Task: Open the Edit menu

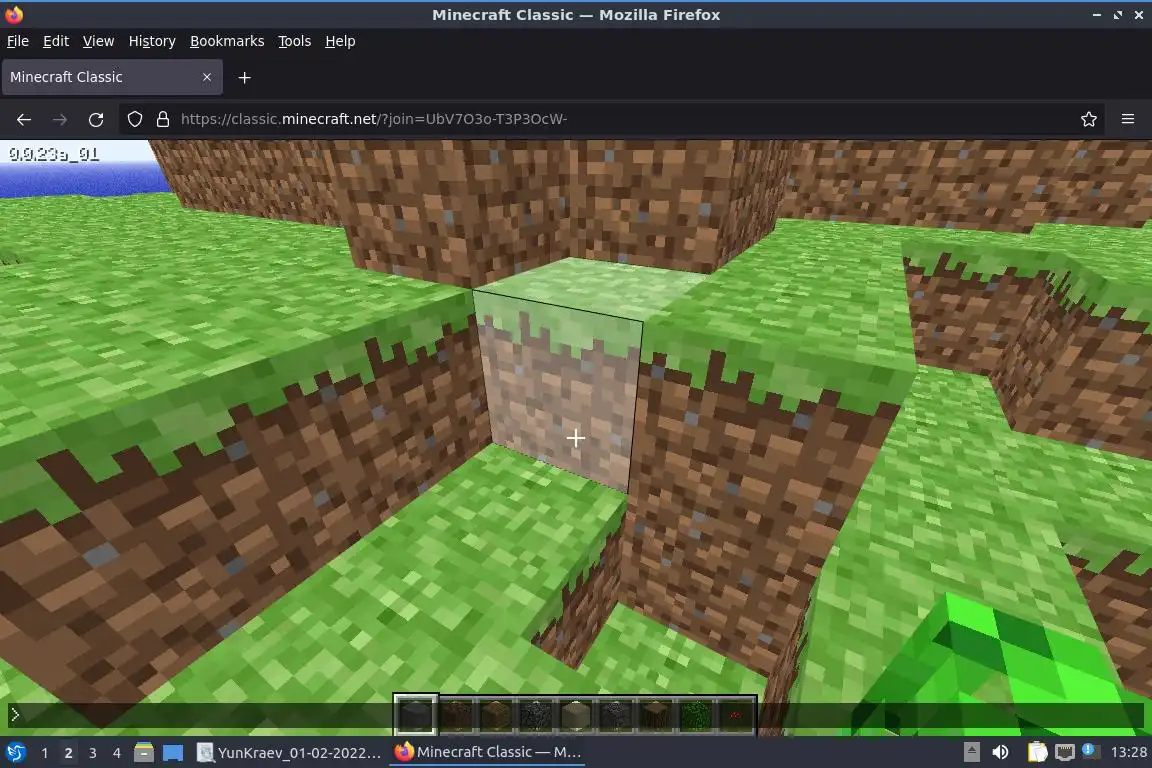Action: point(56,41)
